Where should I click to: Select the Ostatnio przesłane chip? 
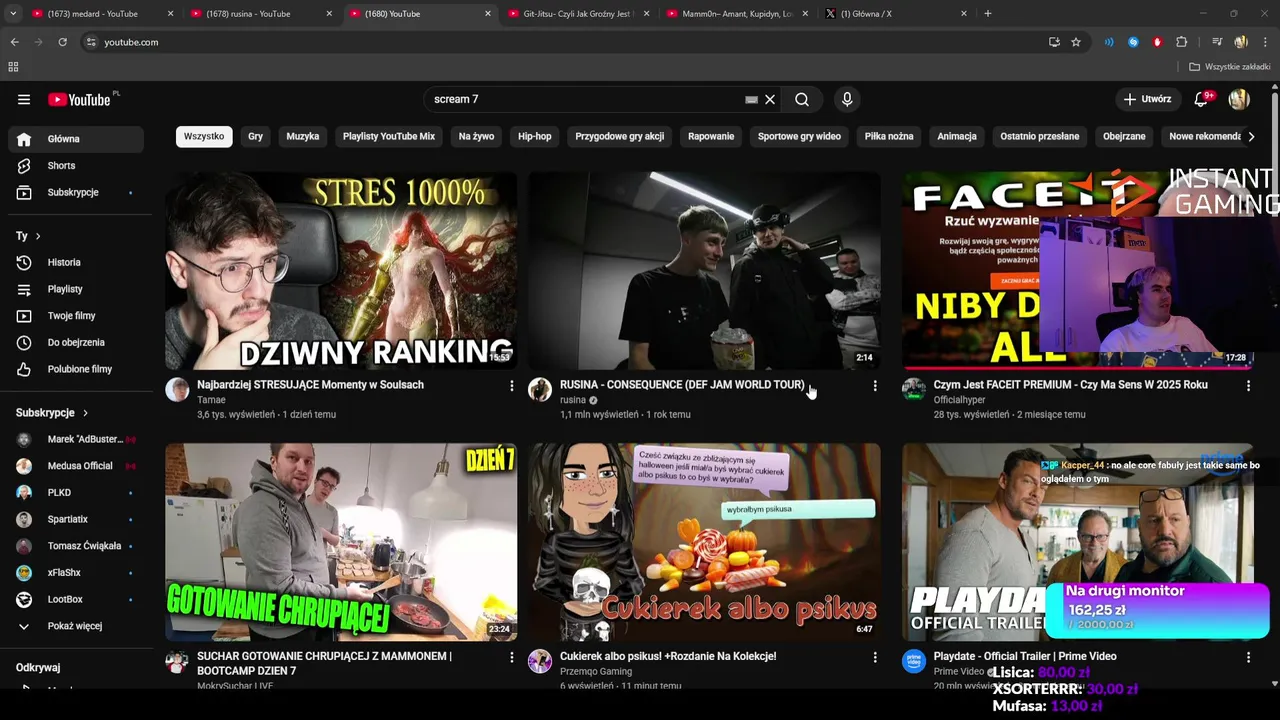coord(1040,136)
